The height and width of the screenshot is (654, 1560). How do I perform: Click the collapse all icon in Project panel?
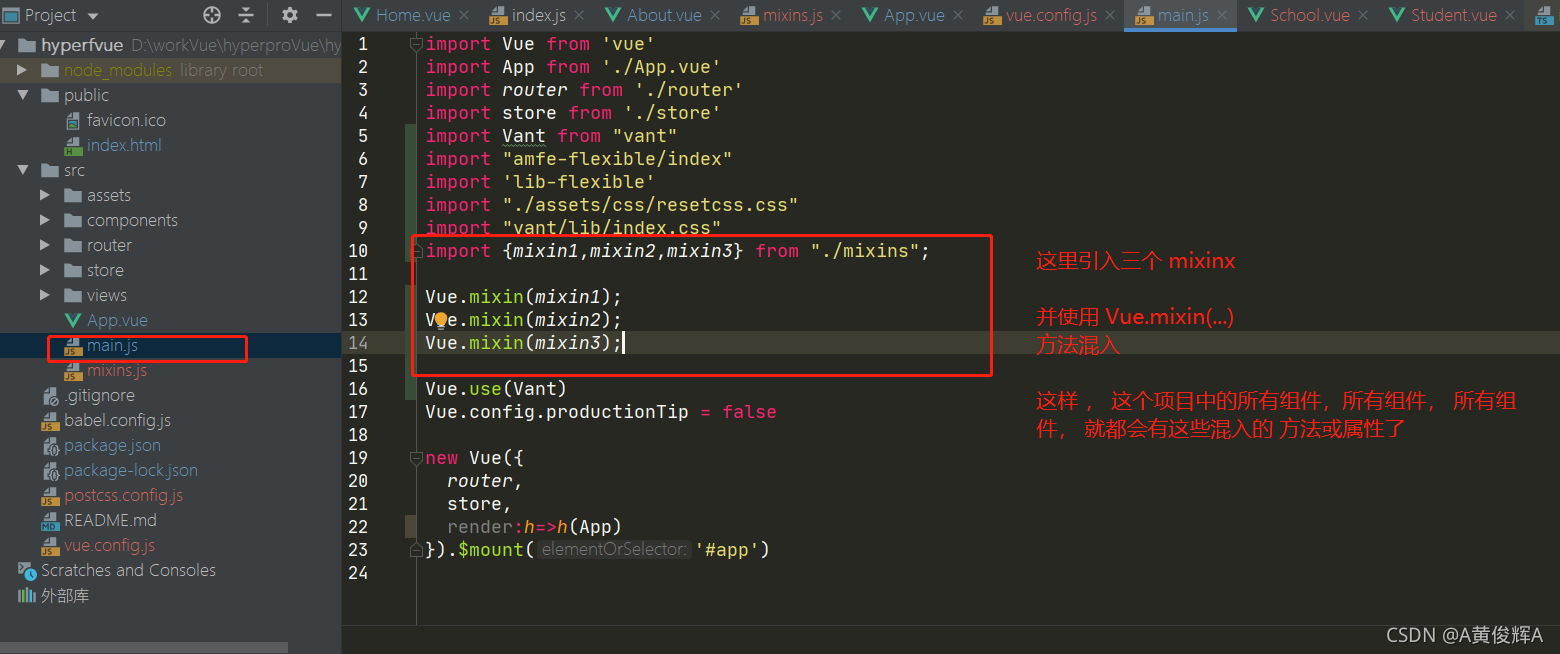(246, 15)
